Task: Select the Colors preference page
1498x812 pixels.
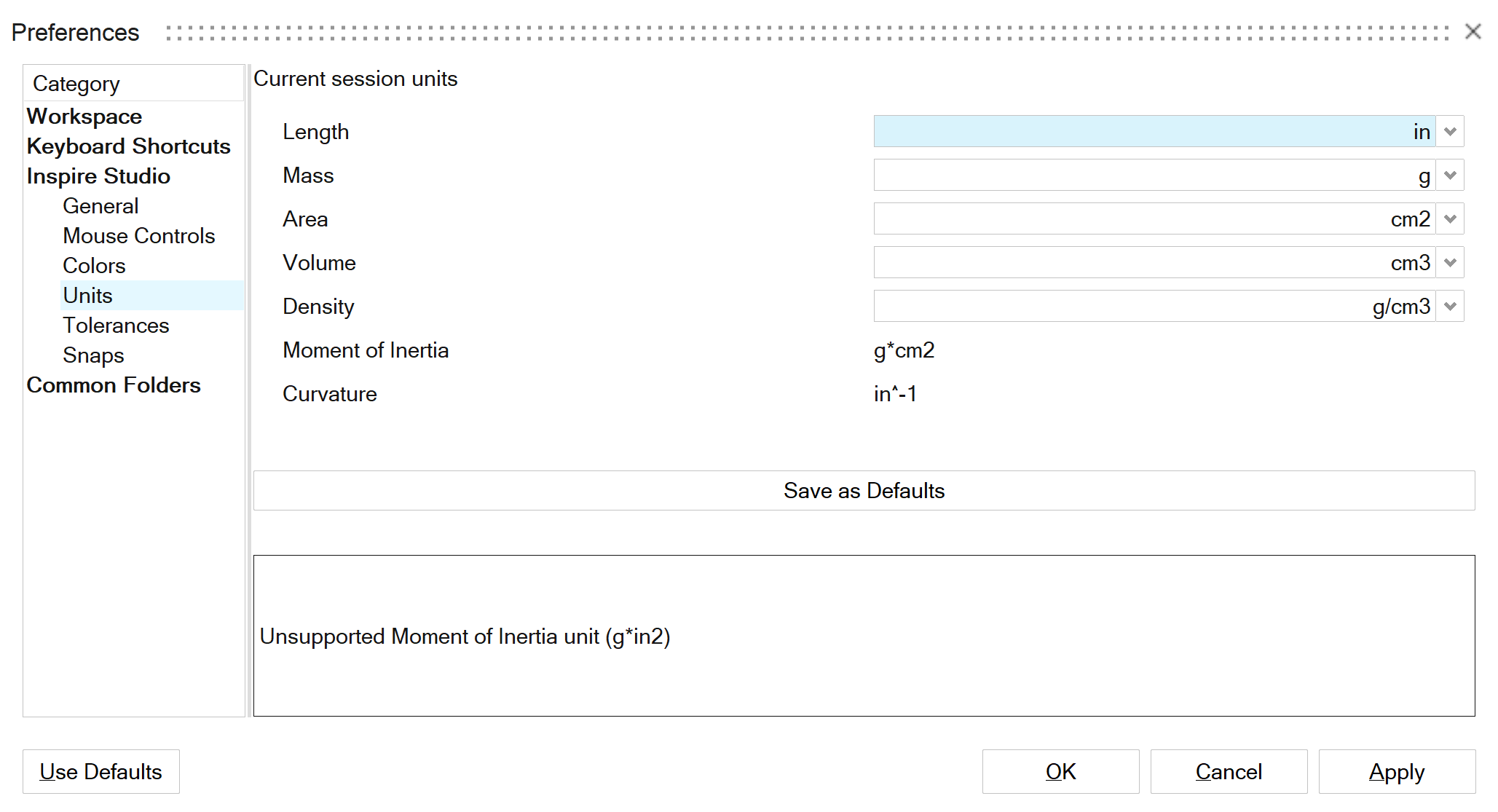Action: click(94, 266)
